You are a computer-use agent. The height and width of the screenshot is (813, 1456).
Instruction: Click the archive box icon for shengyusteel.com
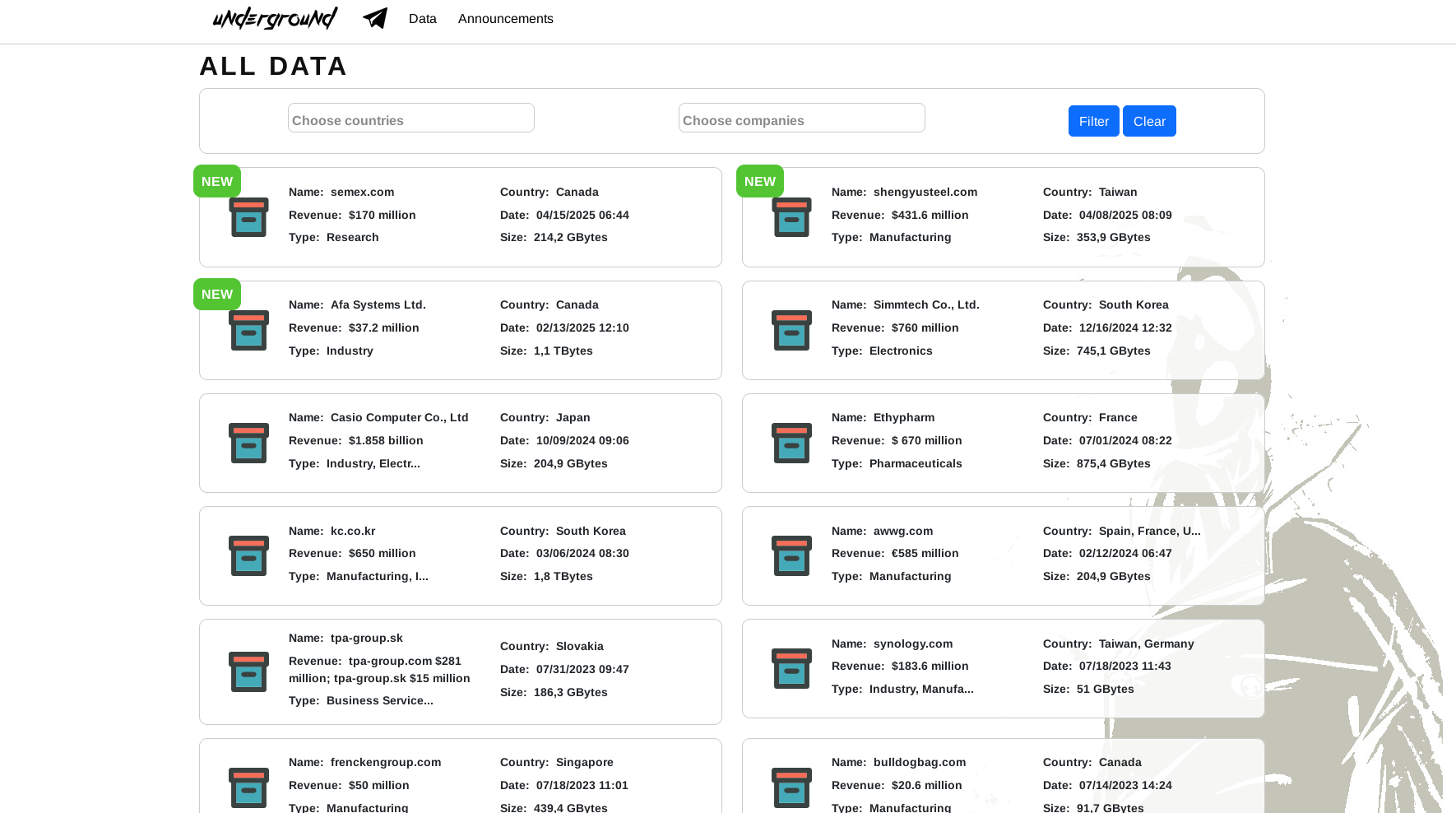(791, 217)
